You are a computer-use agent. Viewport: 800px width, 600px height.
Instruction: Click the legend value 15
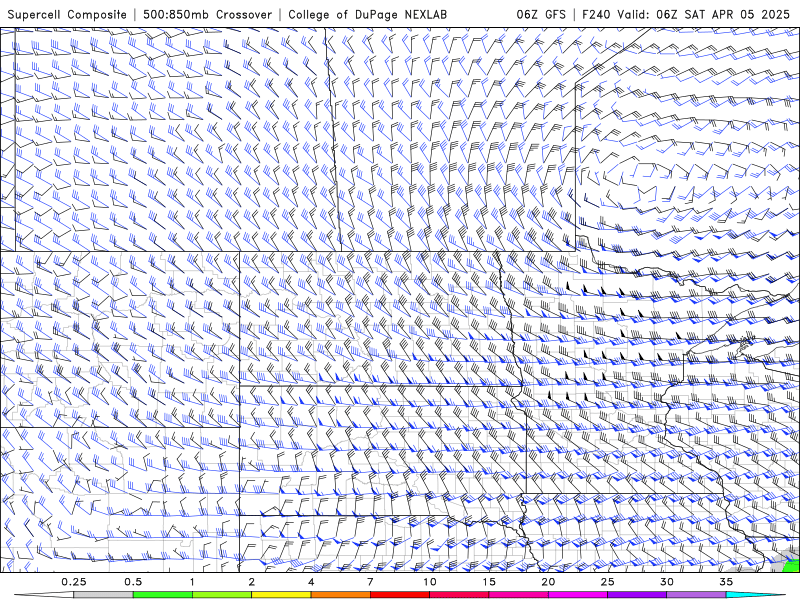(489, 582)
